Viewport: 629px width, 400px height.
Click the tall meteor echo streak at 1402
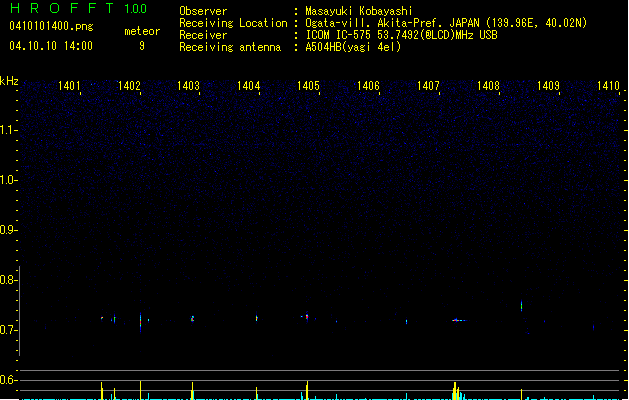pyautogui.click(x=140, y=322)
